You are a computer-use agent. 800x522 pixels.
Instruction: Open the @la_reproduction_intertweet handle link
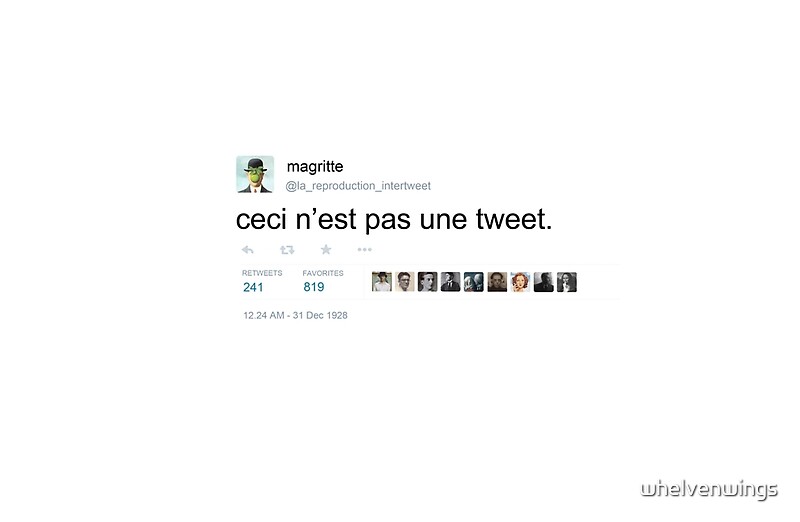[358, 186]
